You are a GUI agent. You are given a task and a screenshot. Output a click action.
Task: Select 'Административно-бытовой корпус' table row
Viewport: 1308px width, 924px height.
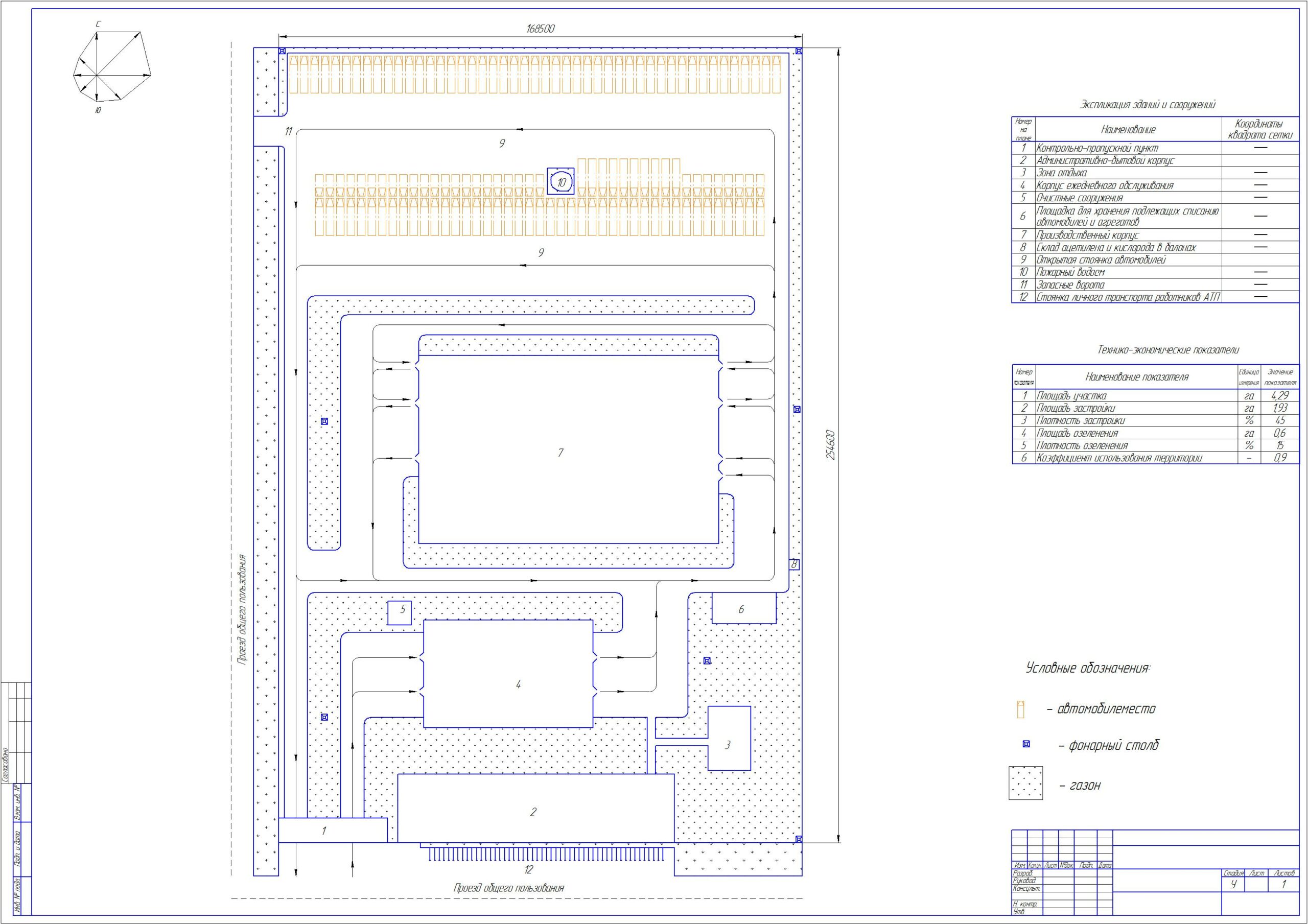click(1155, 161)
